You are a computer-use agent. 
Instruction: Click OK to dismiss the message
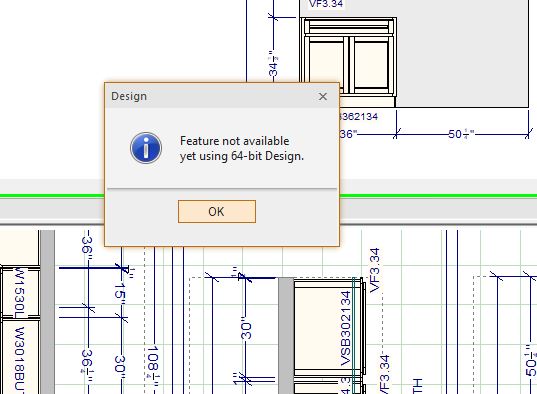pyautogui.click(x=217, y=211)
